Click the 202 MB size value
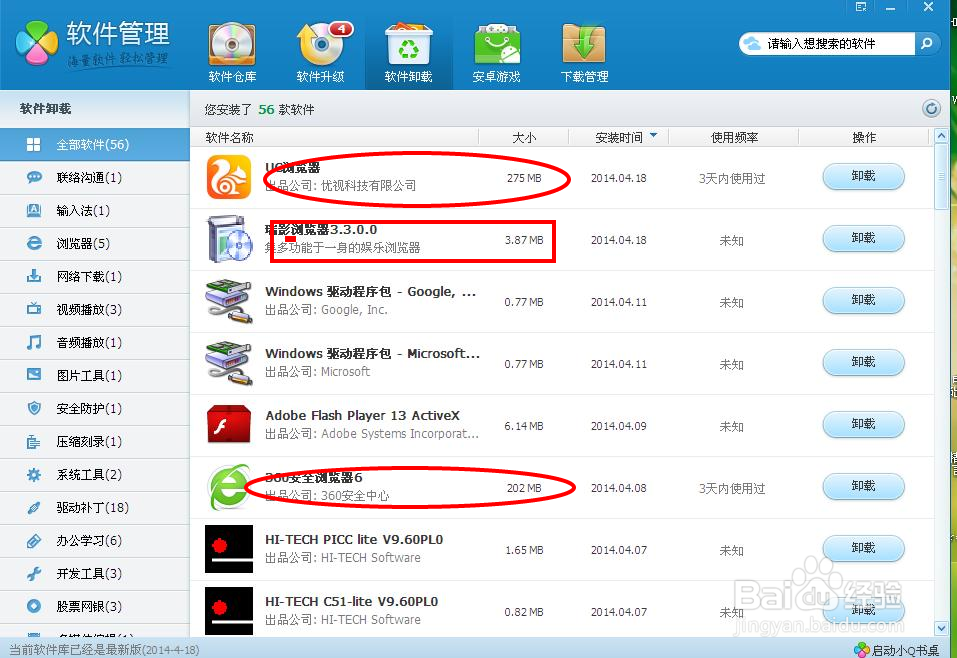This screenshot has height=658, width=957. [x=524, y=488]
